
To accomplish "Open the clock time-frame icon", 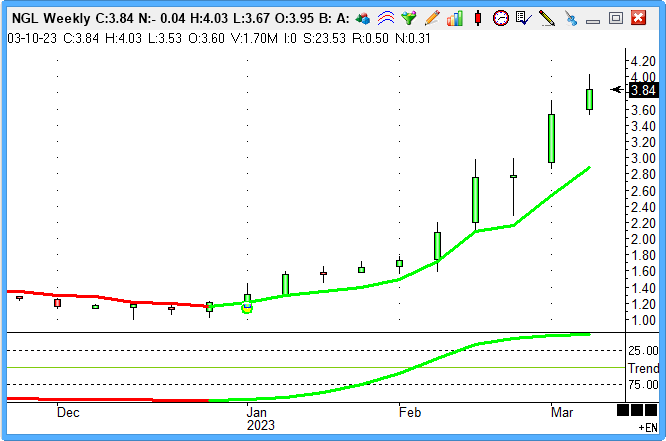I will click(x=501, y=17).
